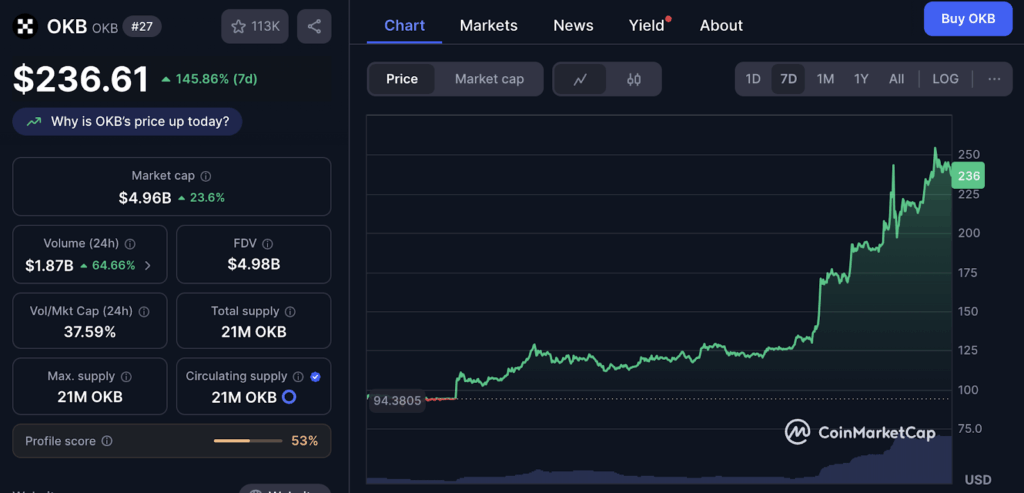Expand Volume (24h) details arrow
This screenshot has height=493, width=1024.
pos(149,265)
